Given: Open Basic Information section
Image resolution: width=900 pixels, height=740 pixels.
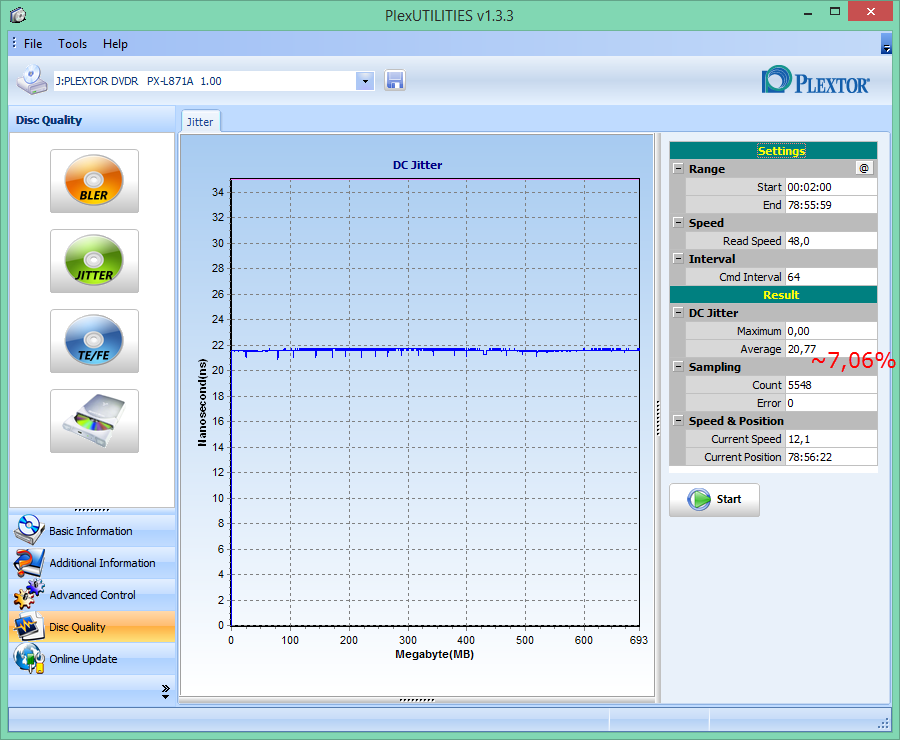Looking at the screenshot, I should coord(92,530).
